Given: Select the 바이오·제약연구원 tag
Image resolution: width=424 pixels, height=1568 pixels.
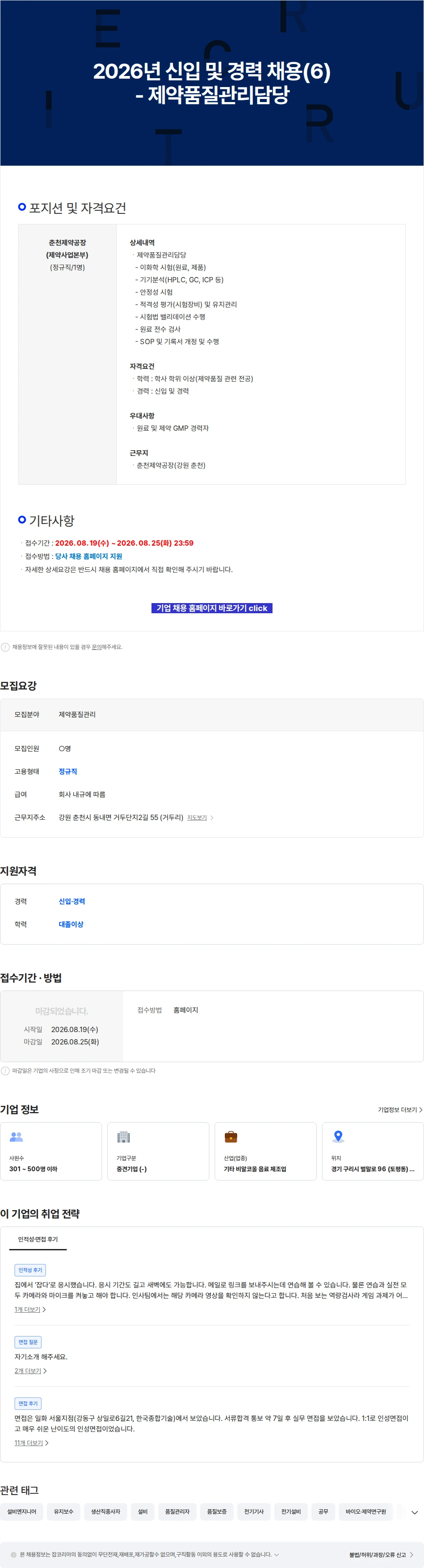Looking at the screenshot, I should click(366, 1511).
